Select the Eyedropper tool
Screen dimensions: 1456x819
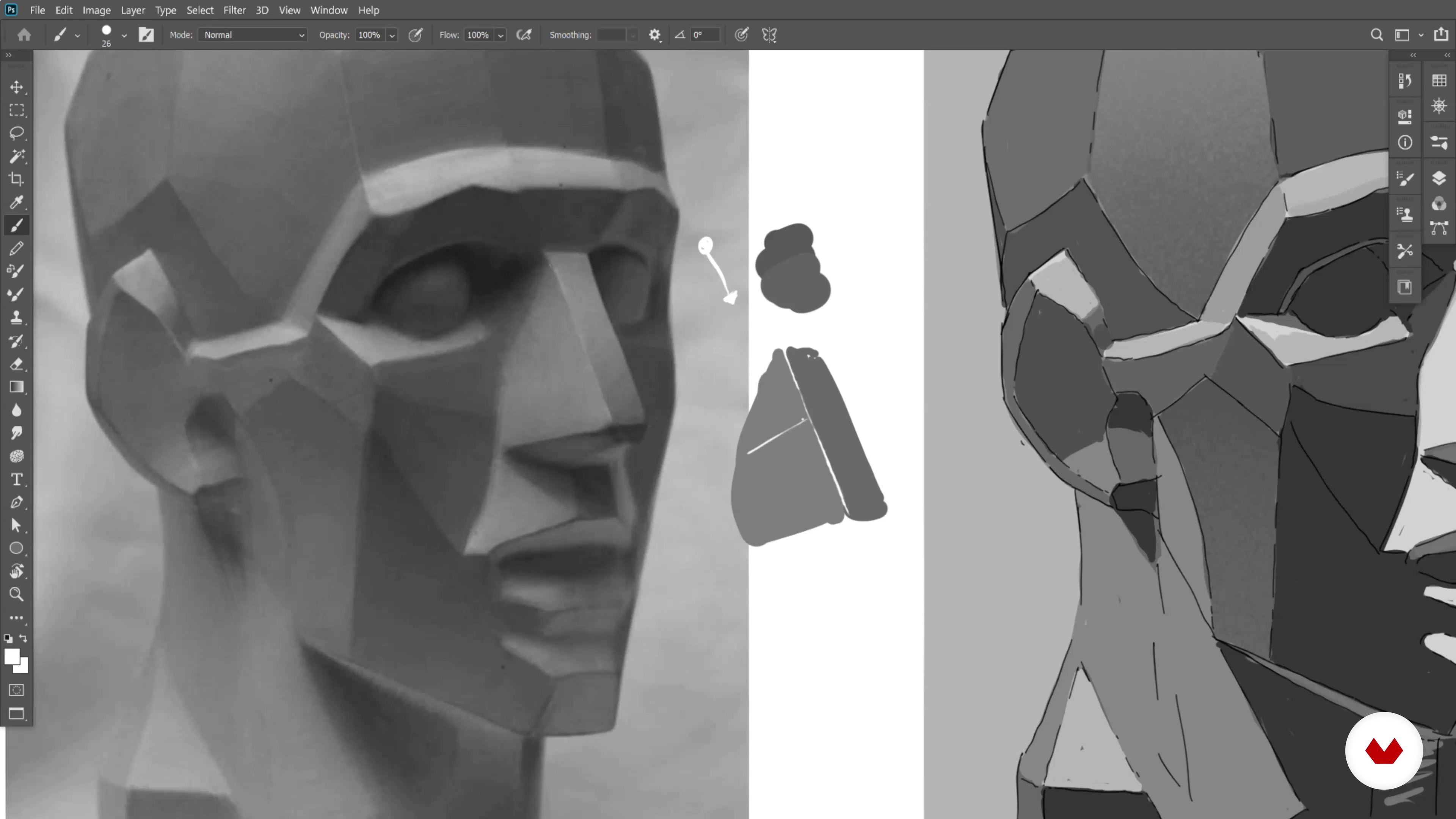point(16,202)
